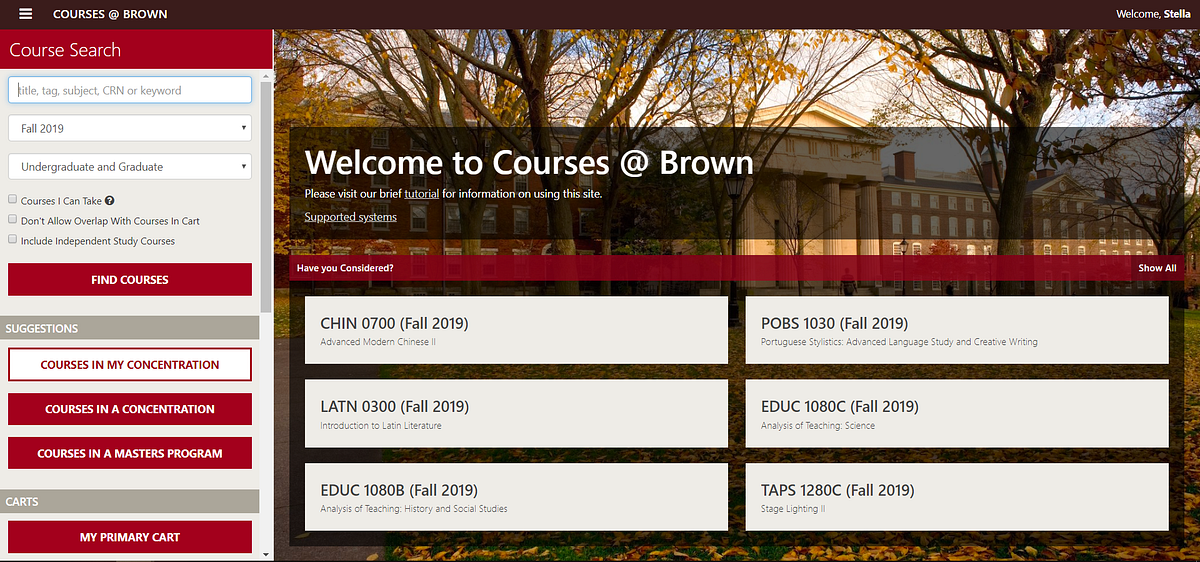
Task: Open Courses In A Concentration
Action: click(130, 409)
